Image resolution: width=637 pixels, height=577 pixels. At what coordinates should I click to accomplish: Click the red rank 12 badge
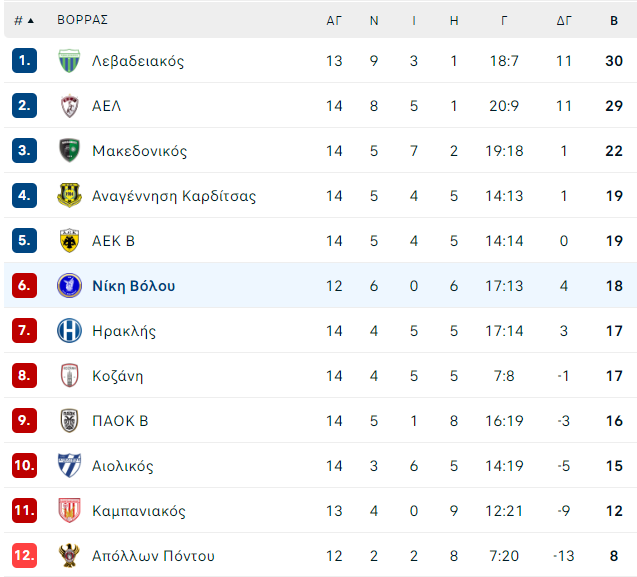tap(24, 555)
